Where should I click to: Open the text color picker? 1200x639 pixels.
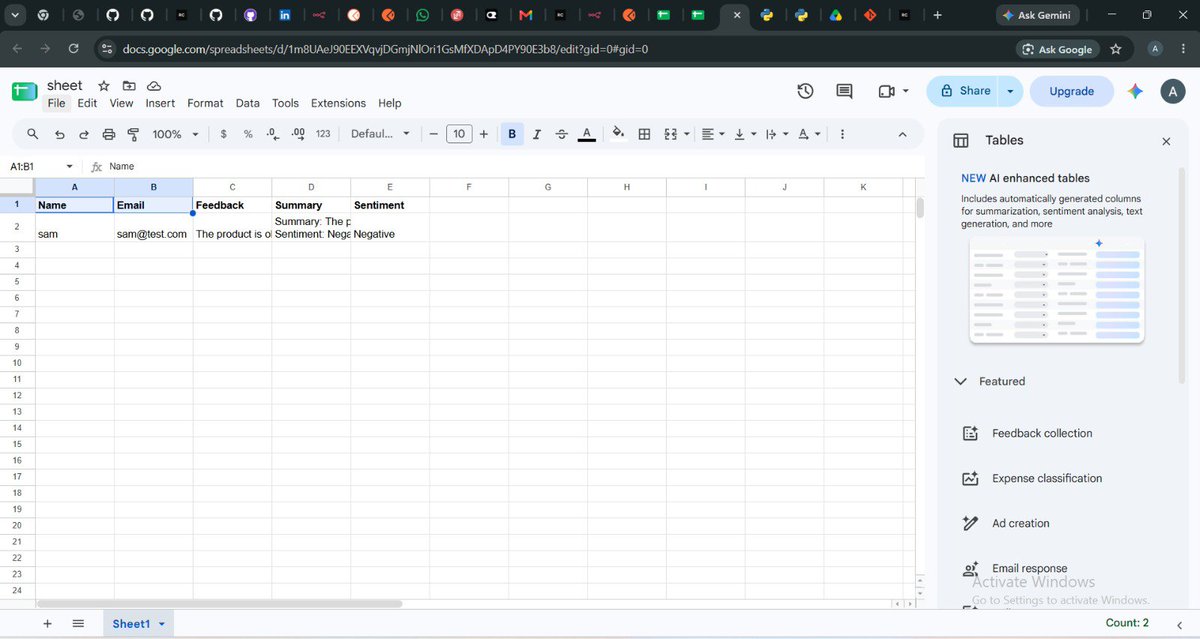pyautogui.click(x=587, y=134)
